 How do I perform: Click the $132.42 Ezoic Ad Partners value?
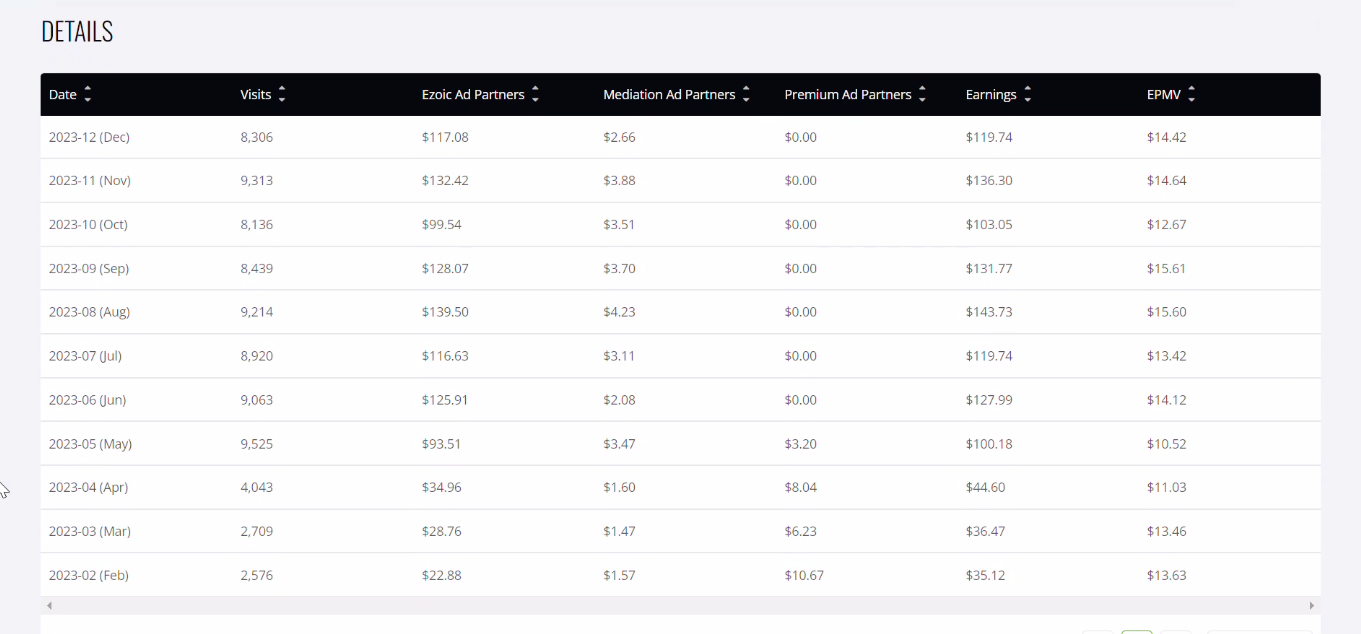pos(445,181)
